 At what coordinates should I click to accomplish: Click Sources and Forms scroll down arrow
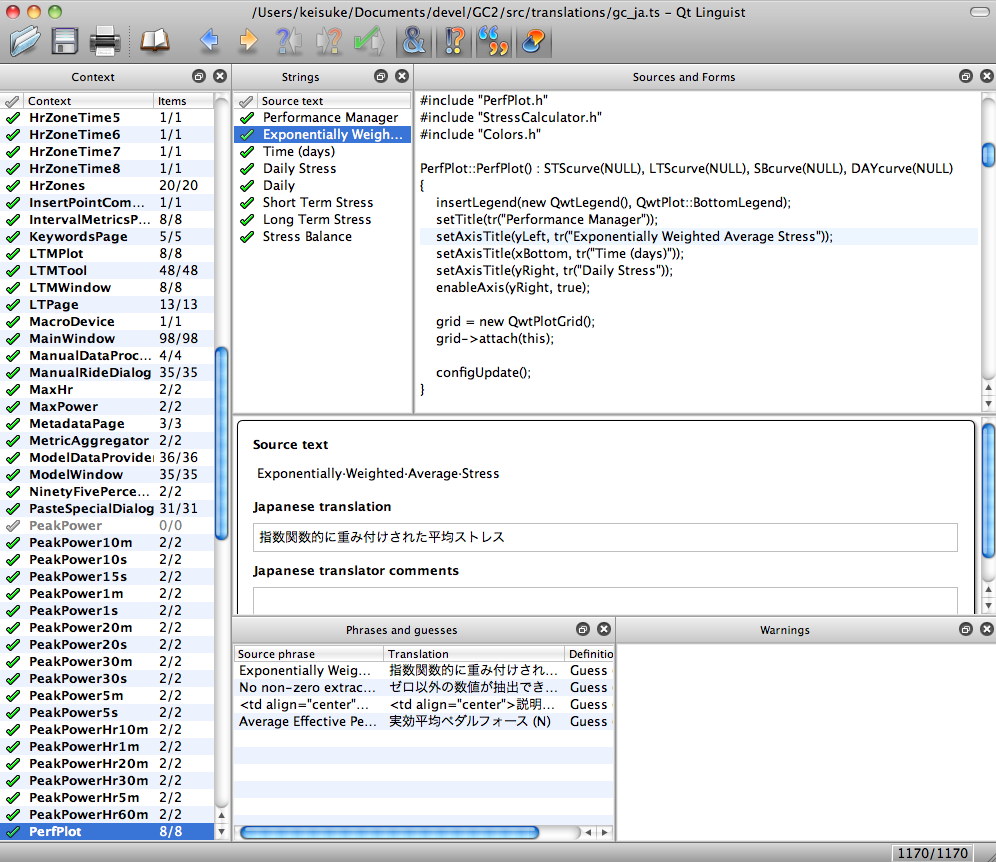tap(988, 403)
